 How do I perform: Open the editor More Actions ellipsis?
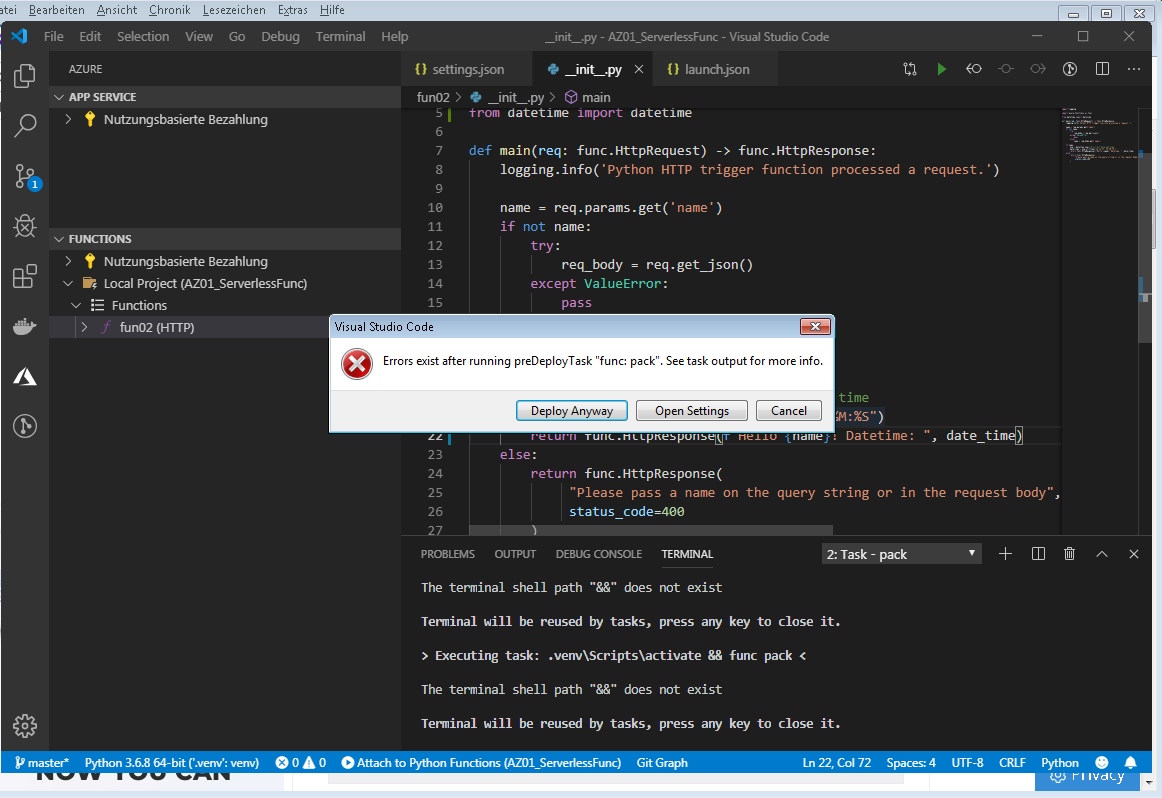pos(1134,69)
